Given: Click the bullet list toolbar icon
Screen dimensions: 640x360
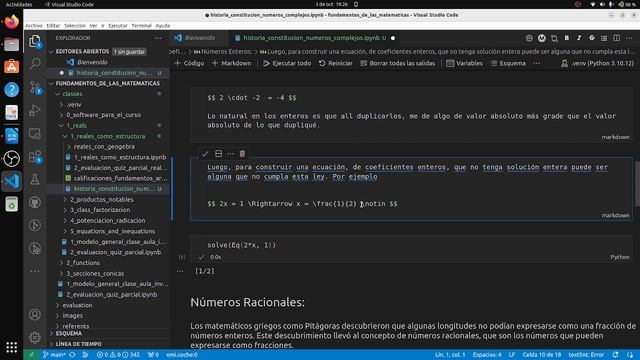Looking at the screenshot, I should pos(604,38).
